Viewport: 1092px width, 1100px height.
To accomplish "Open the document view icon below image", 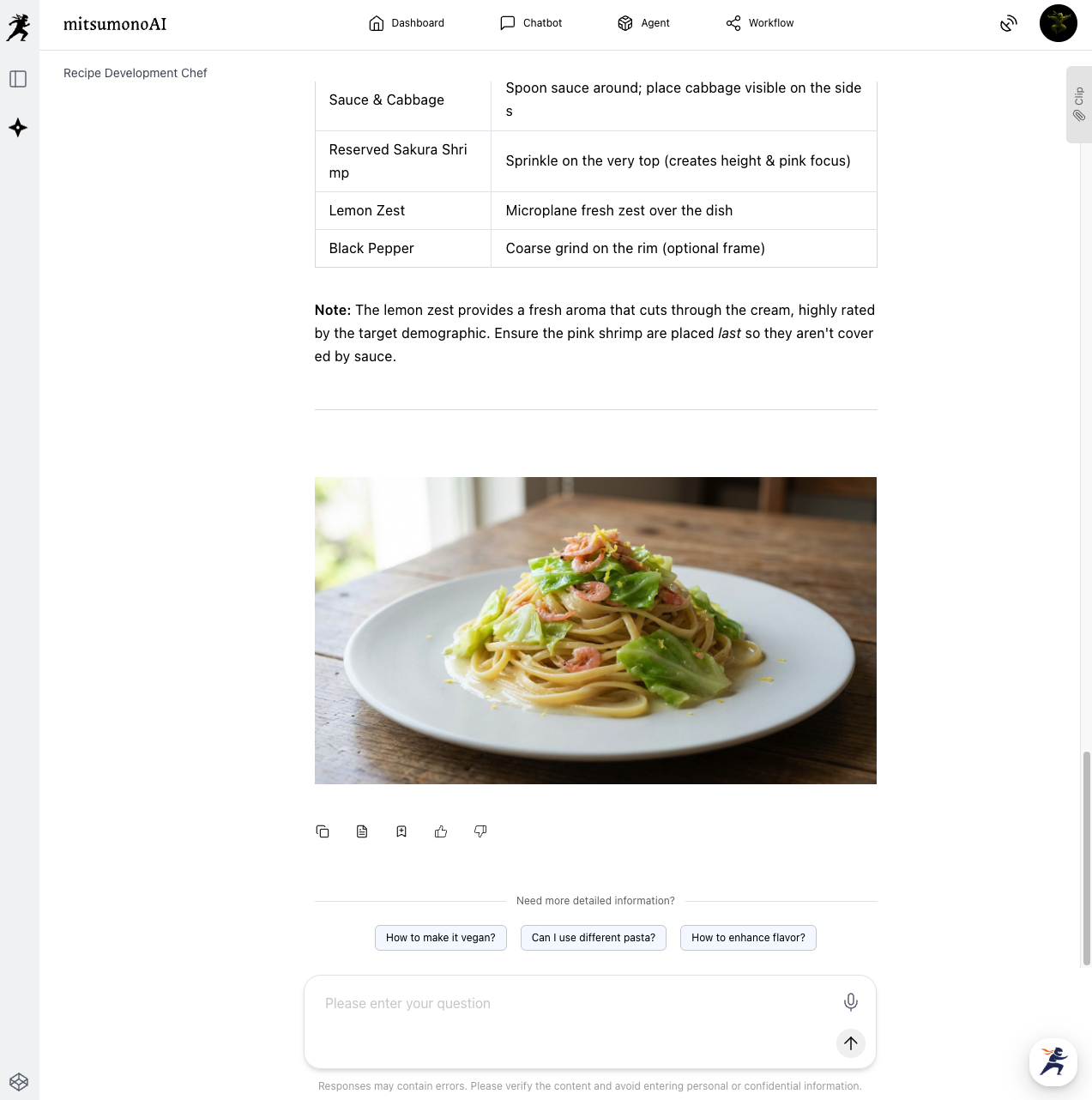I will tap(362, 831).
